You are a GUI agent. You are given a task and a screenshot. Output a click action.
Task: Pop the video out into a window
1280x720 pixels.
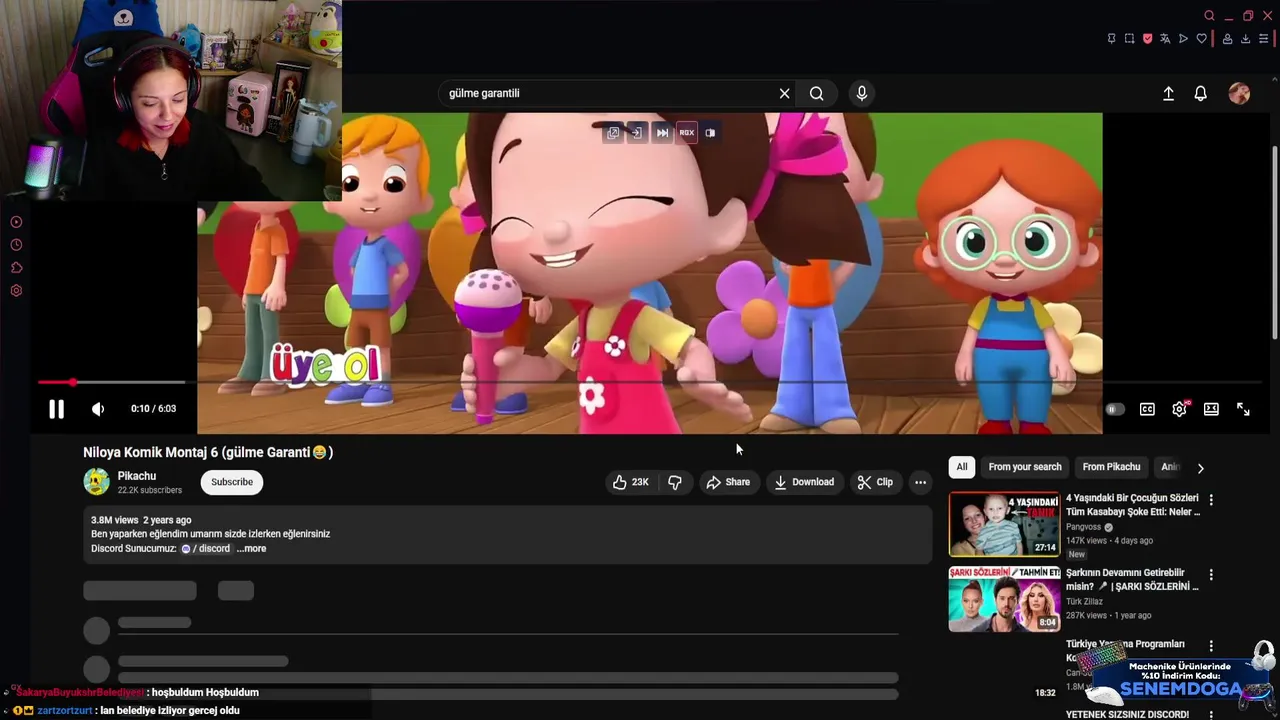point(613,132)
